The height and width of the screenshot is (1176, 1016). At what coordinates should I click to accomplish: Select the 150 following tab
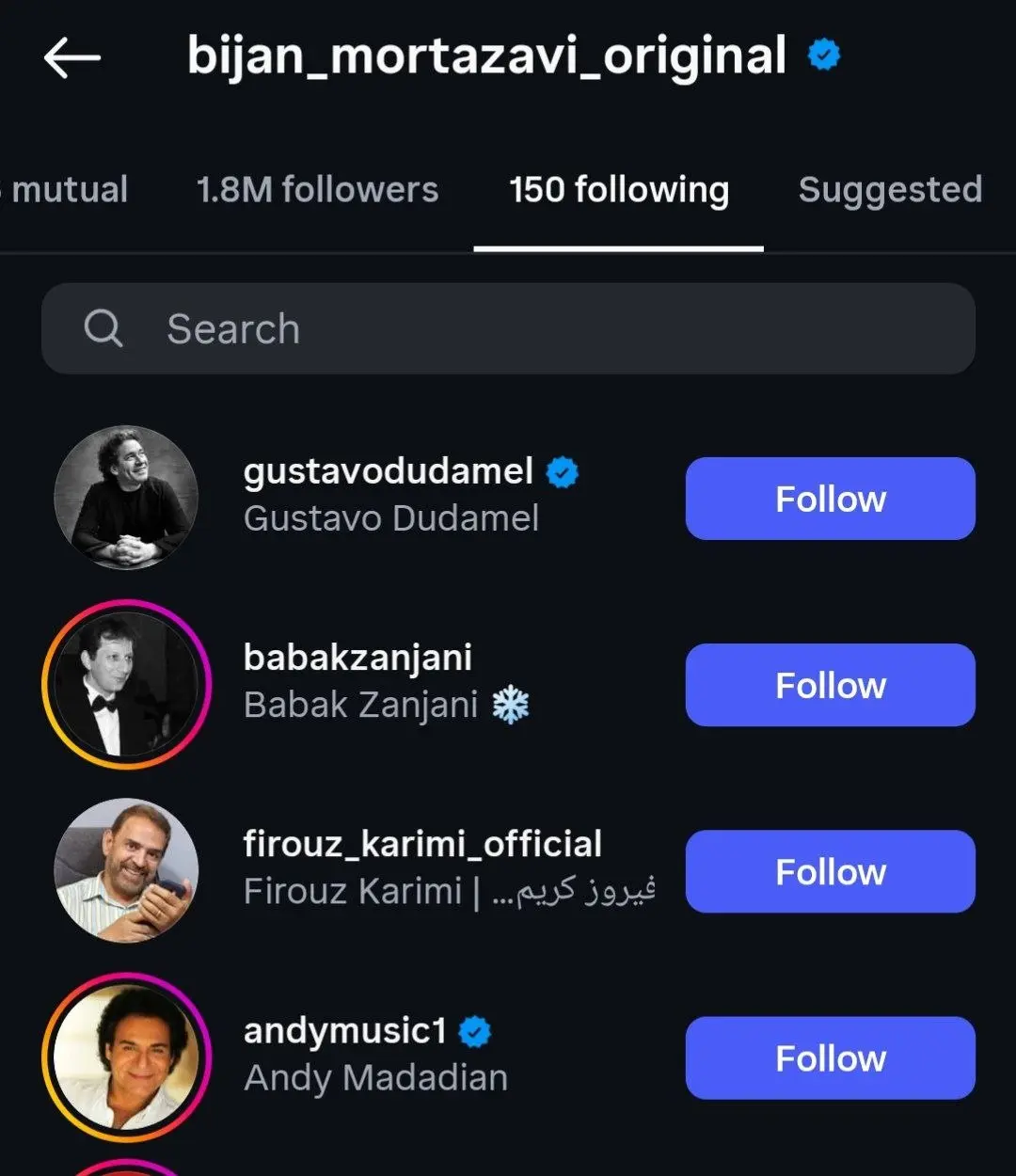619,190
